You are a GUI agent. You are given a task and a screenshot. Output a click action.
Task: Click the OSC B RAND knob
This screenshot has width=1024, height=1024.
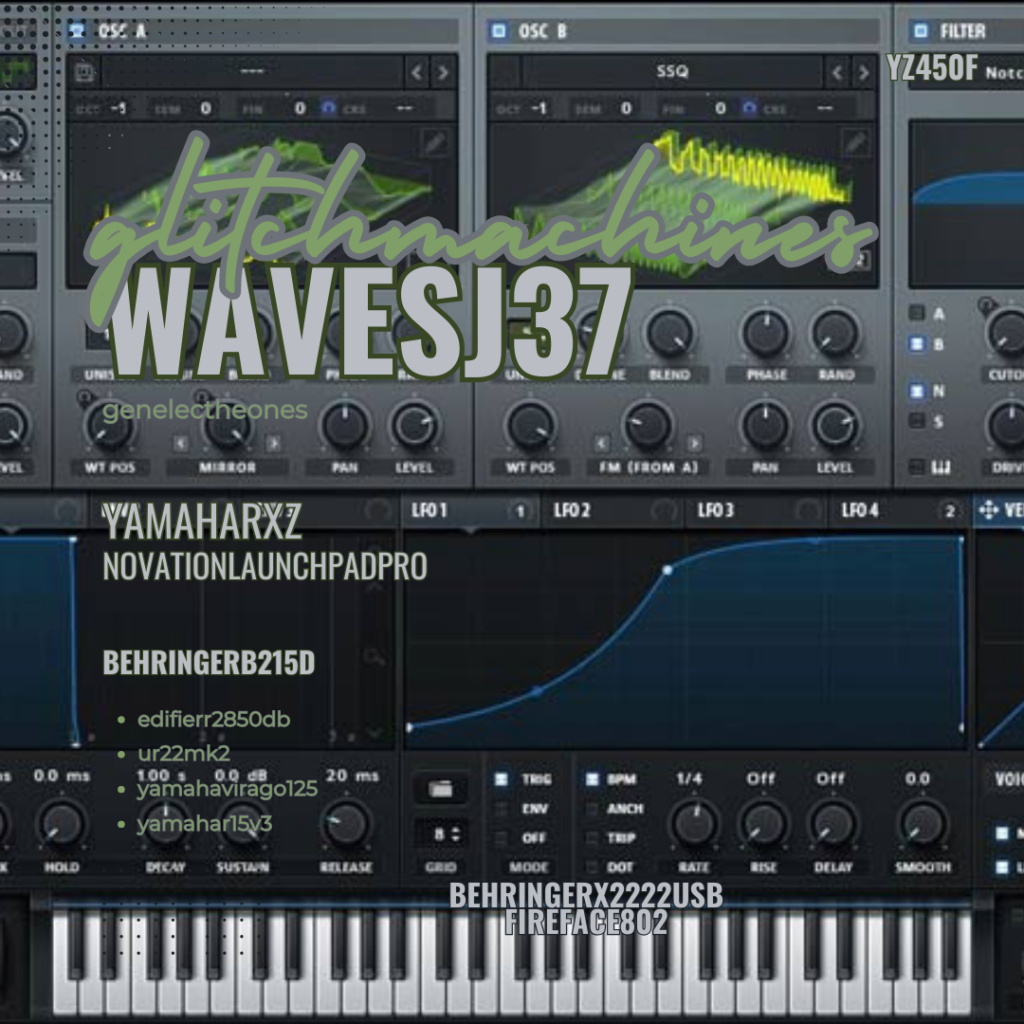(x=835, y=332)
